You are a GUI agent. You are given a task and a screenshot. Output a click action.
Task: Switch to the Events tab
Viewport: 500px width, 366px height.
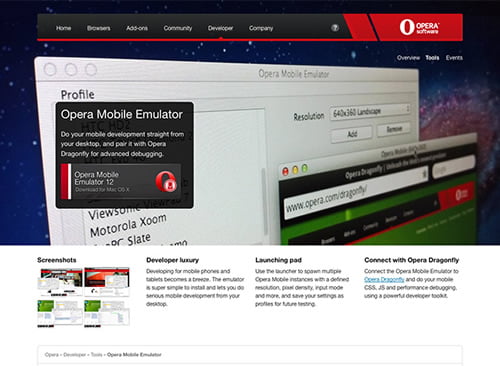click(454, 58)
